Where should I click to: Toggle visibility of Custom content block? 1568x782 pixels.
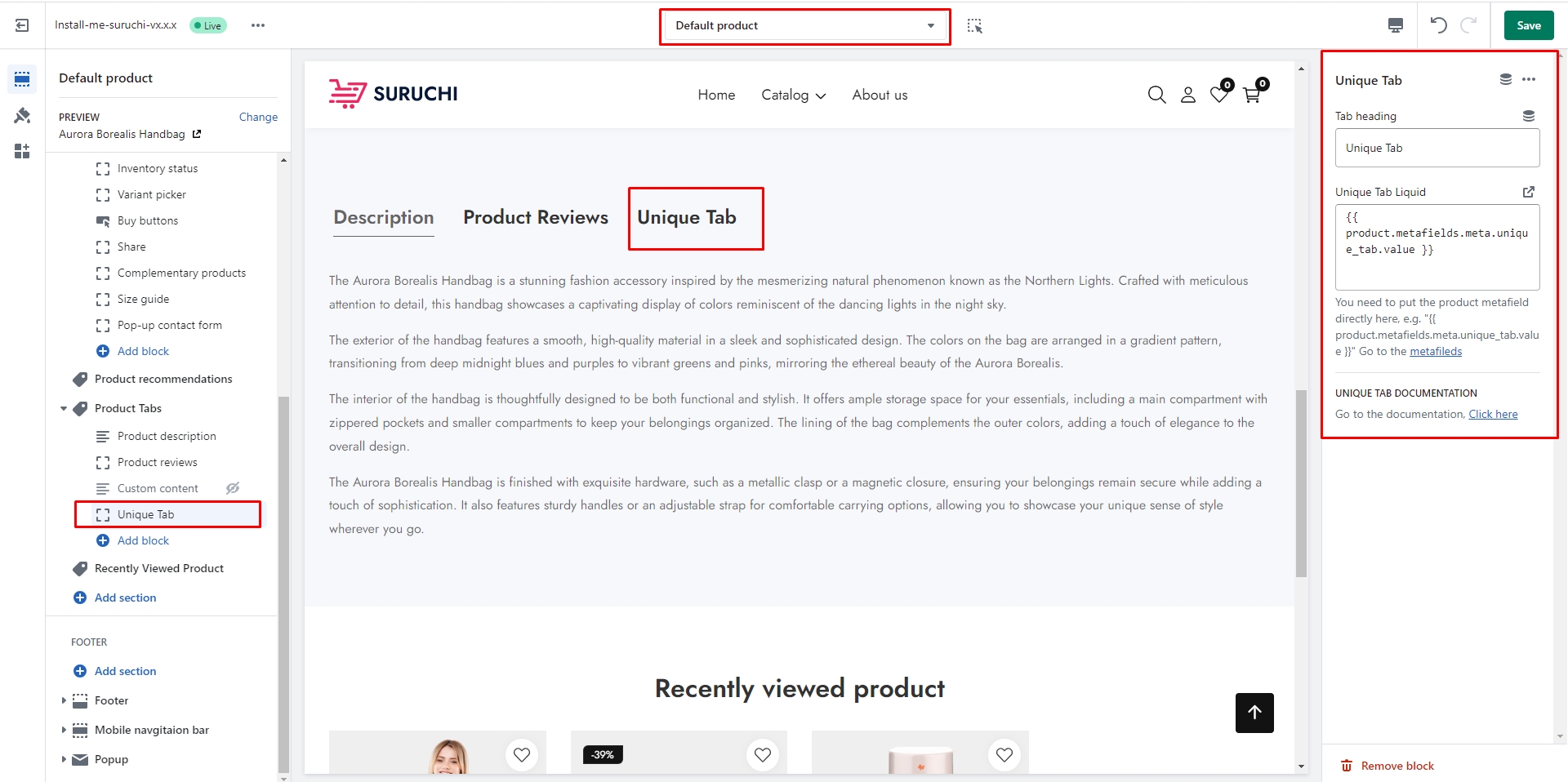pyautogui.click(x=233, y=488)
